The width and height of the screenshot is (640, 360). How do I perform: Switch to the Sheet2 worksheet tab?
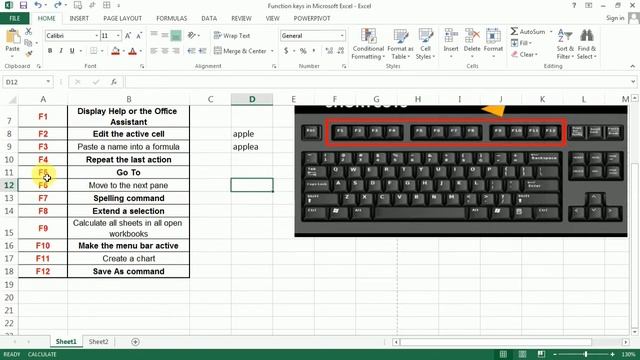99,342
